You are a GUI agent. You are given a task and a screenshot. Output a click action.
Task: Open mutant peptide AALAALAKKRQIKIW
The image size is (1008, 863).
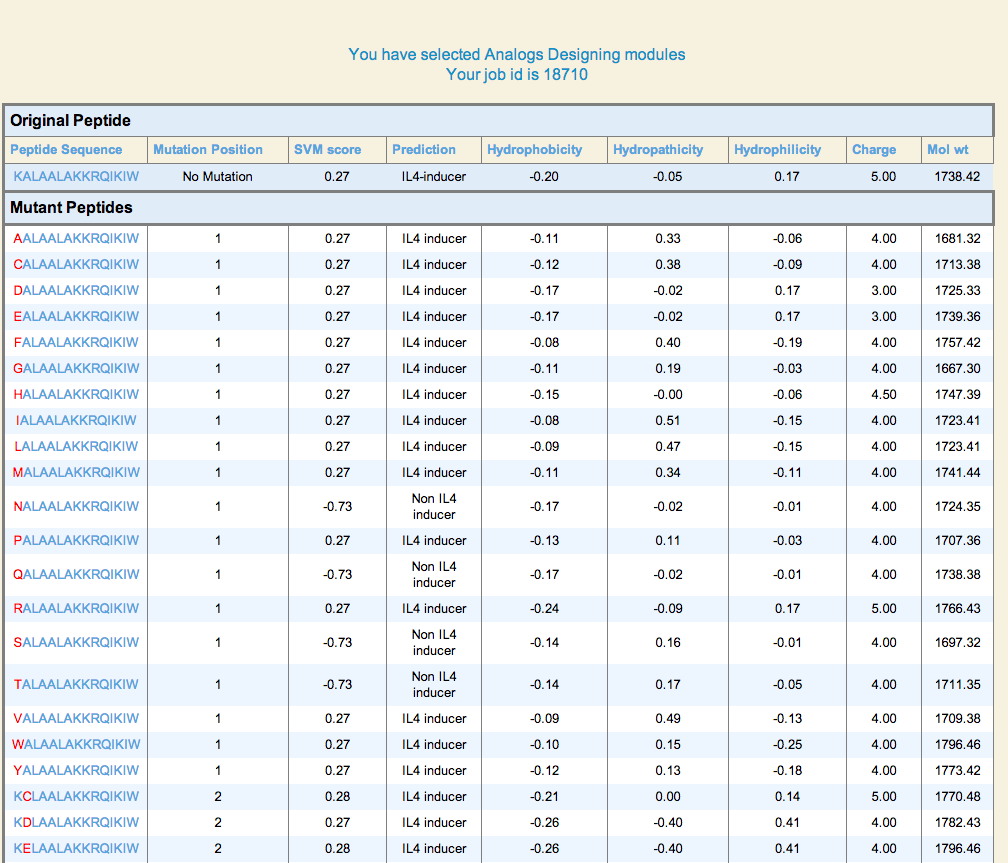[x=76, y=239]
